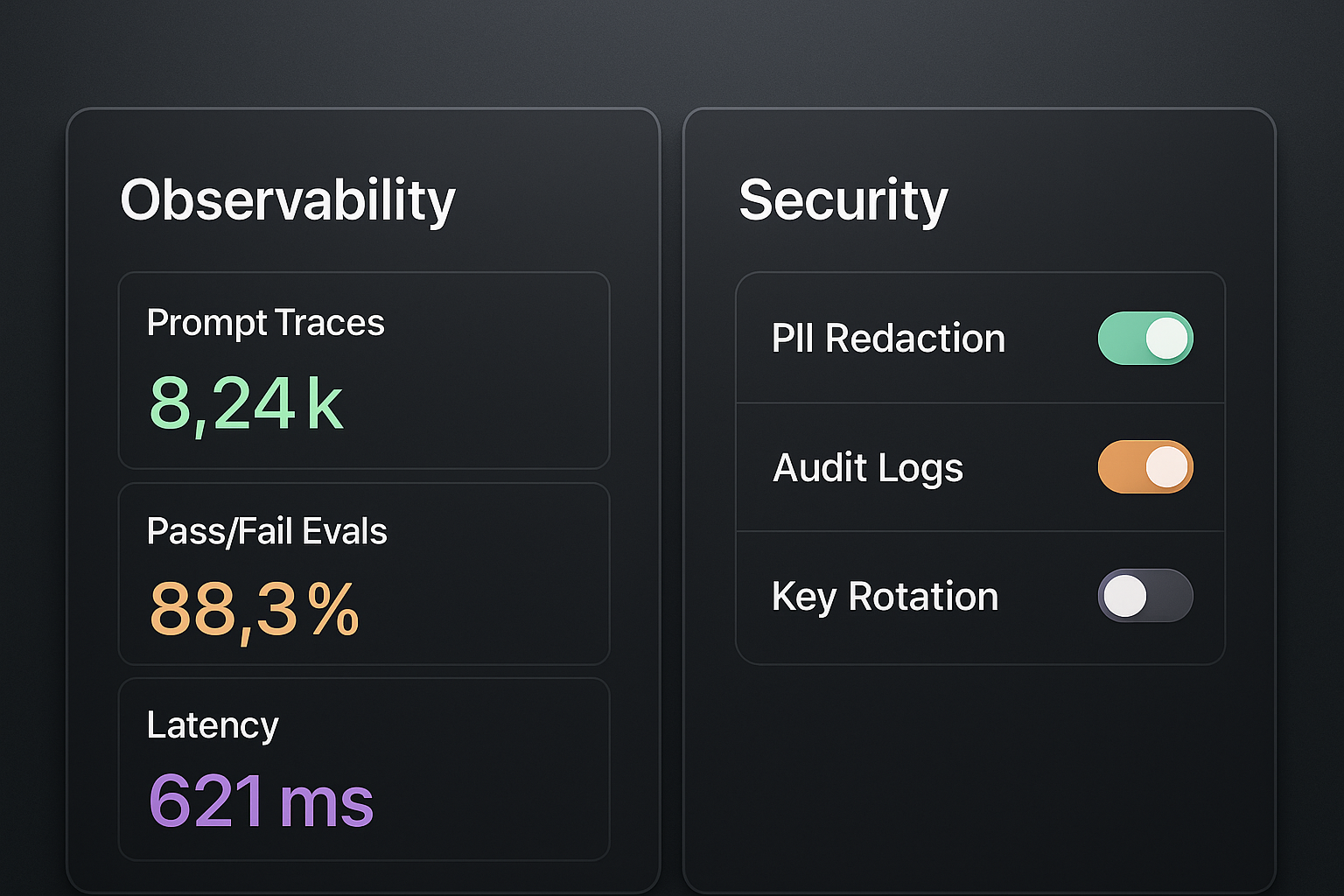Click the 88,3 % evals value
Image resolution: width=1344 pixels, height=896 pixels.
pyautogui.click(x=254, y=609)
